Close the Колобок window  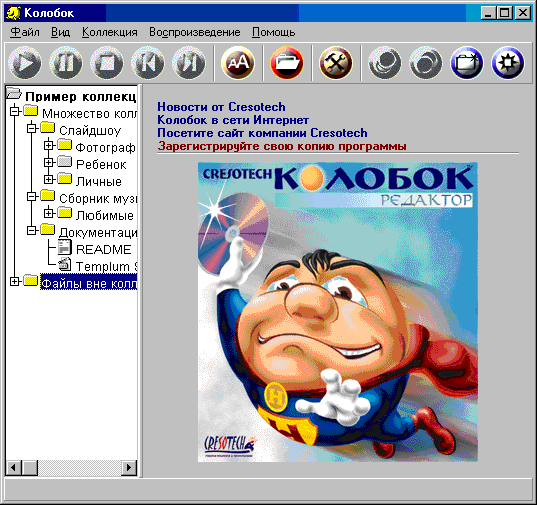click(x=523, y=13)
